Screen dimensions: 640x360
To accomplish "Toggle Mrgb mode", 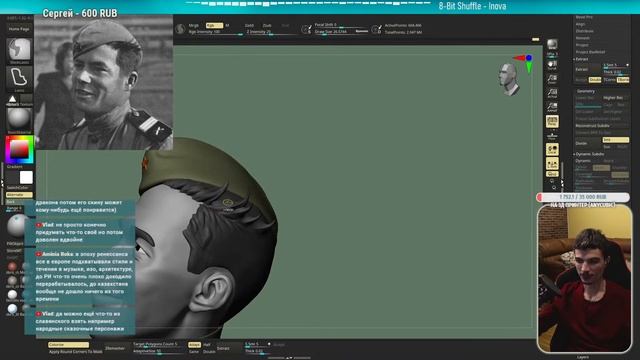I will pos(194,25).
